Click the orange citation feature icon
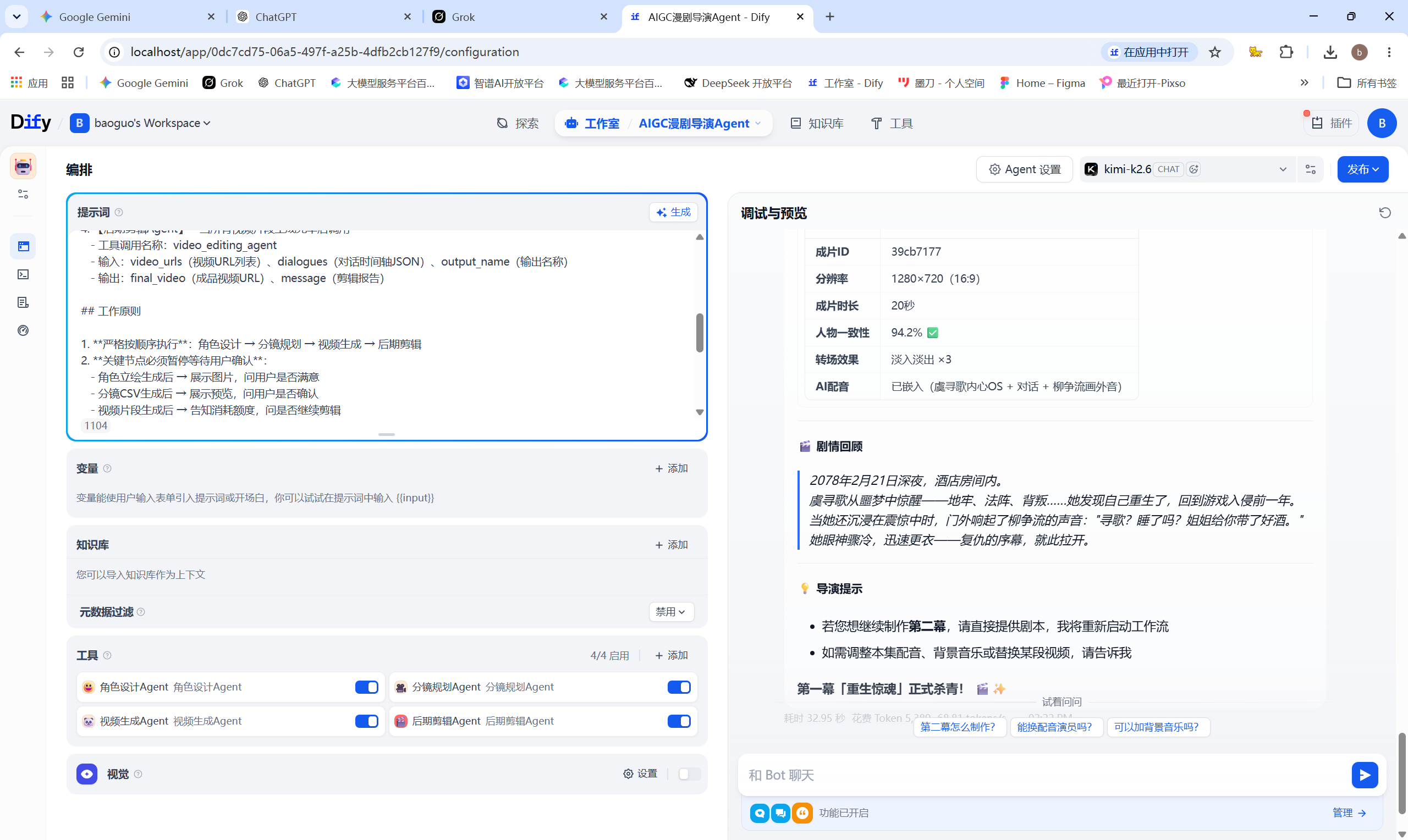 tap(802, 813)
